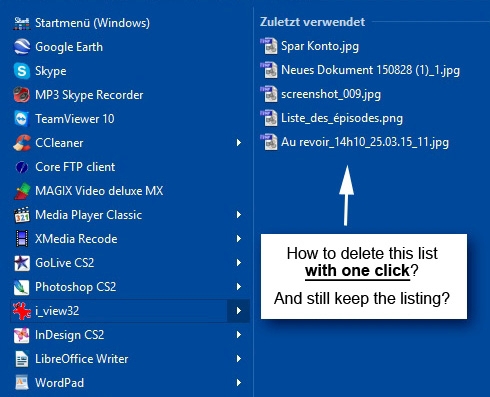The width and height of the screenshot is (490, 397).
Task: Select the highlighted i_view32 label
Action: [x=57, y=311]
